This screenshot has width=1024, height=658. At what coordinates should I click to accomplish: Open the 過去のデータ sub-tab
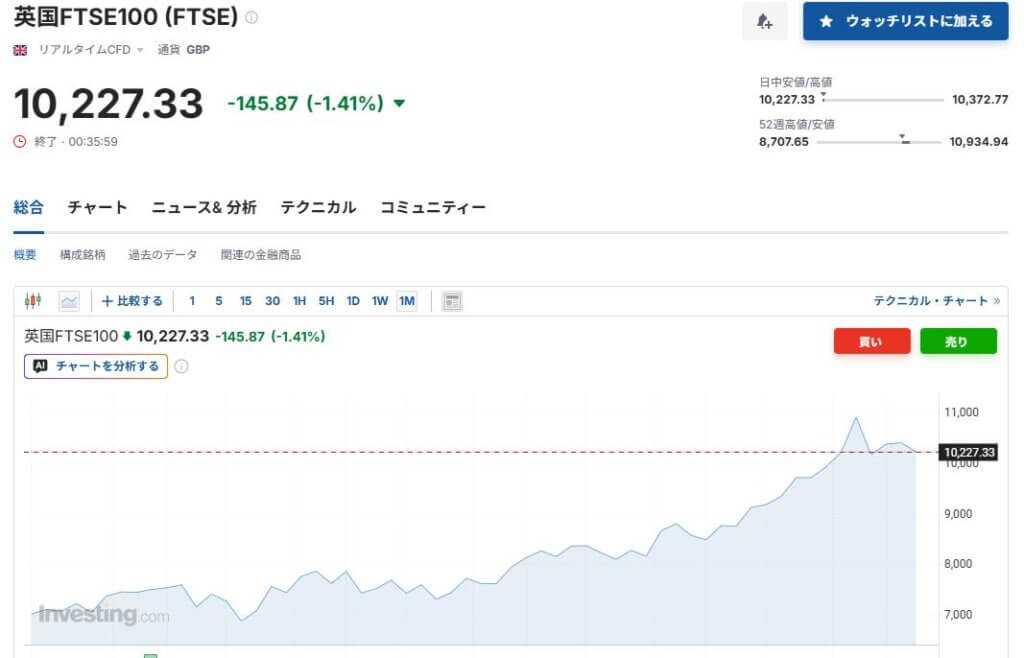(x=163, y=255)
